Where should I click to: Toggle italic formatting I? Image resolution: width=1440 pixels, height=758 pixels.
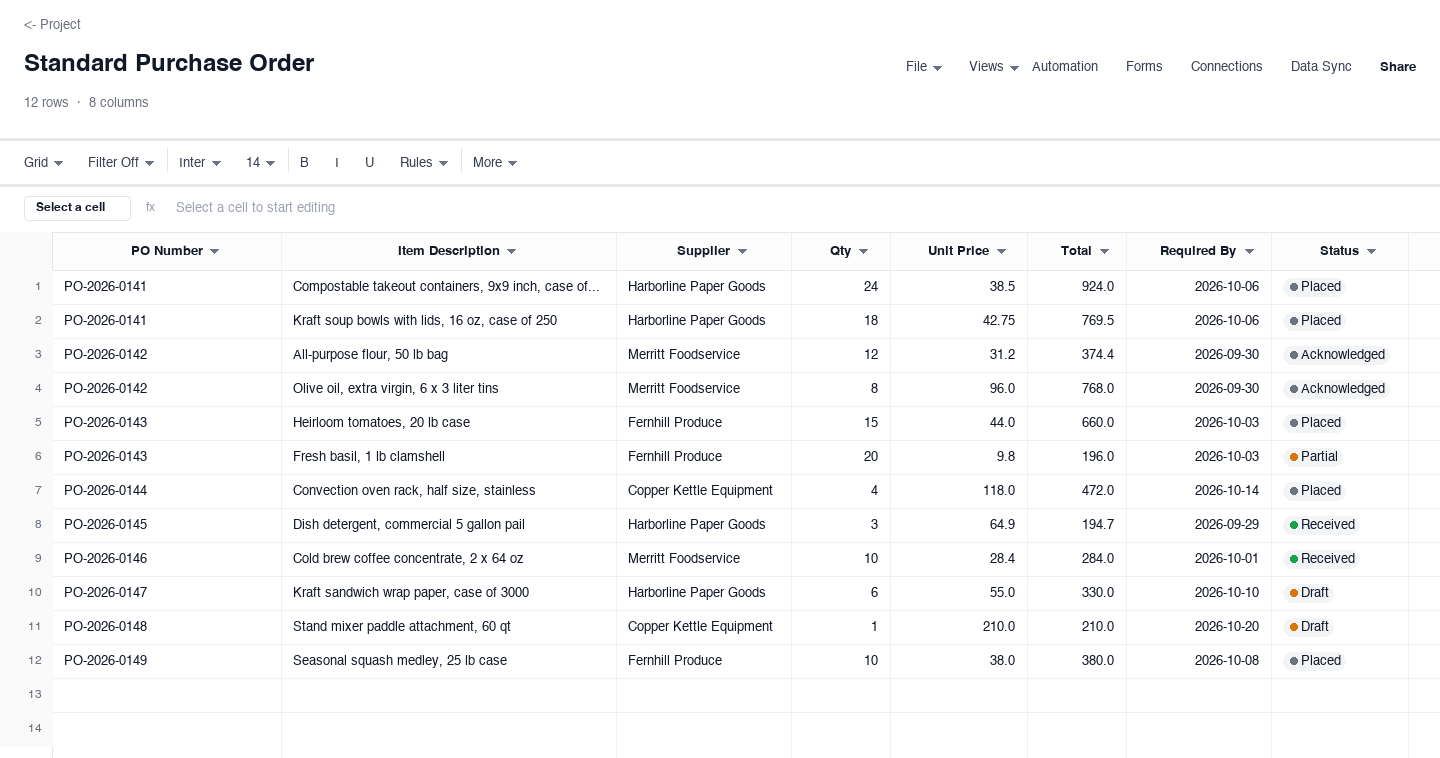click(x=336, y=163)
